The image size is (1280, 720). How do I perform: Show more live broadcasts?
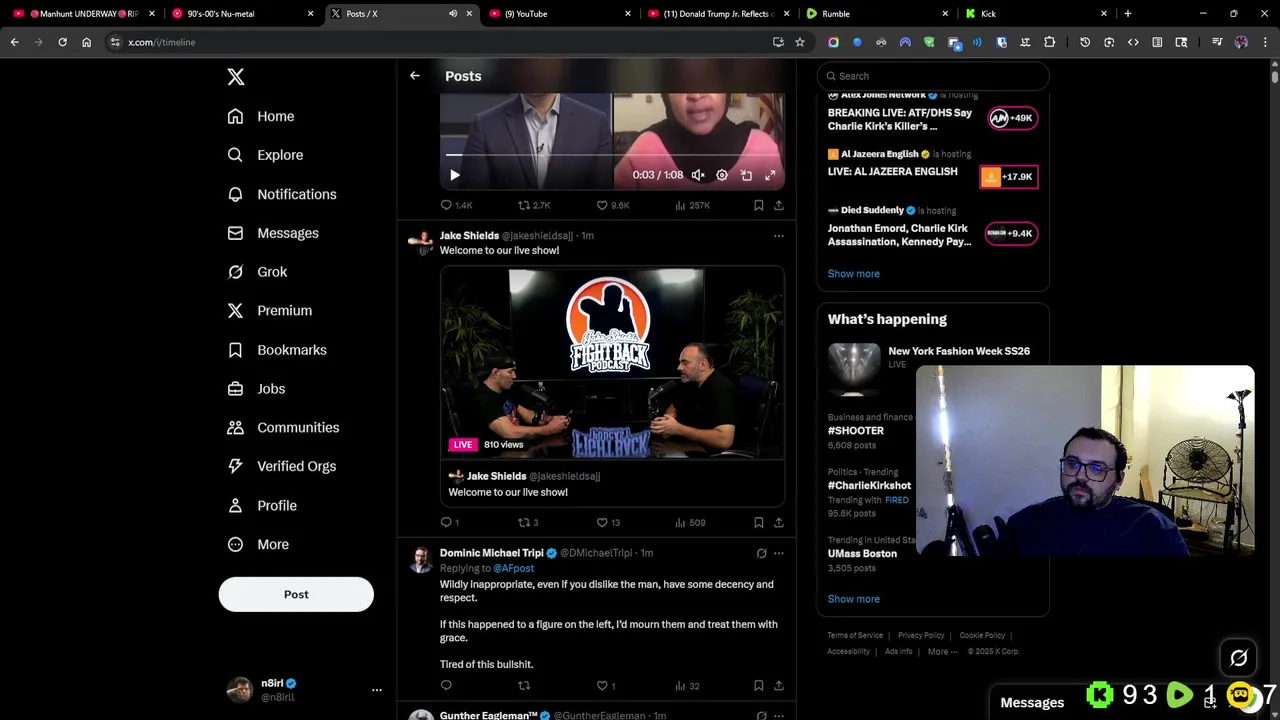[854, 274]
